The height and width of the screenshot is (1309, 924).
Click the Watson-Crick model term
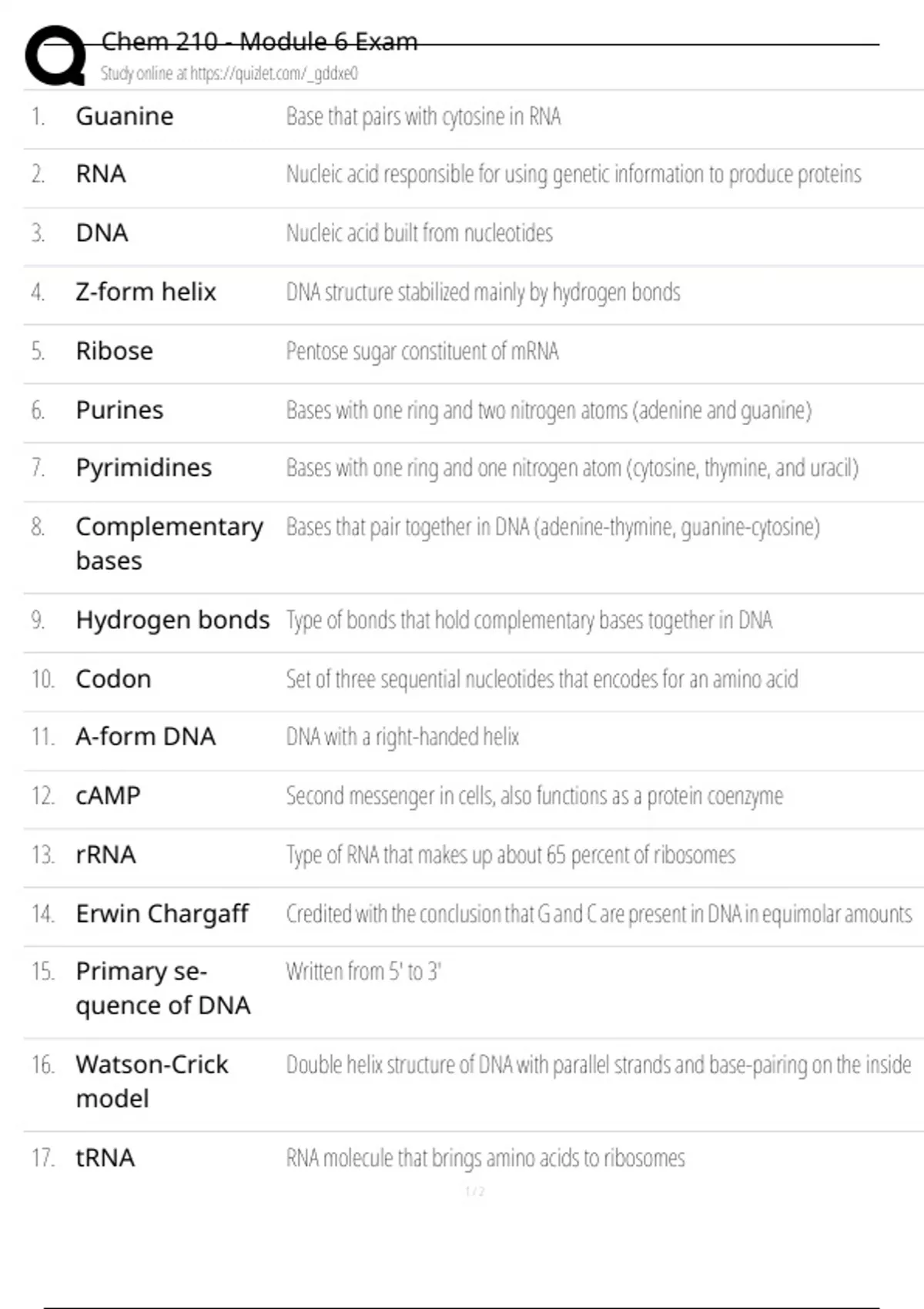tap(152, 1081)
